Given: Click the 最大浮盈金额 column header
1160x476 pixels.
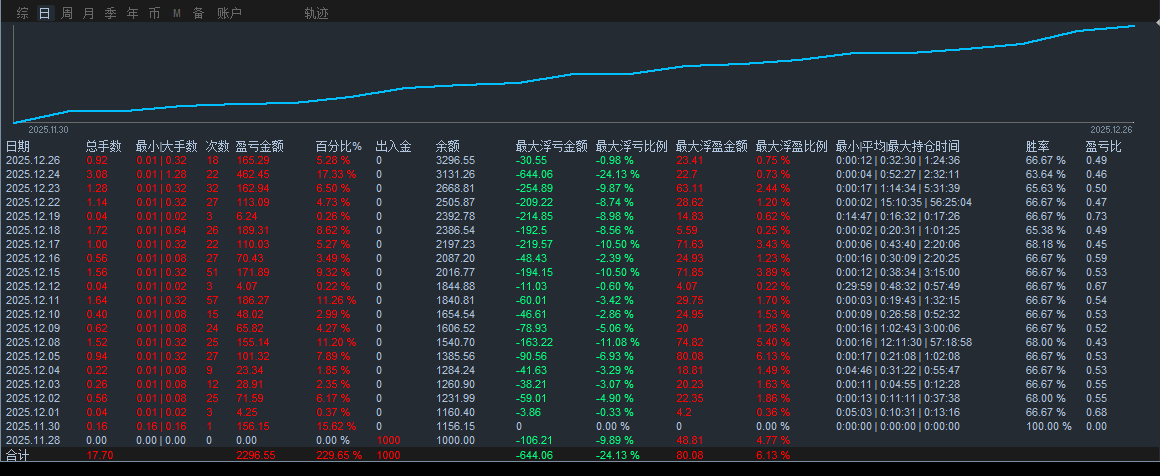Looking at the screenshot, I should (712, 146).
